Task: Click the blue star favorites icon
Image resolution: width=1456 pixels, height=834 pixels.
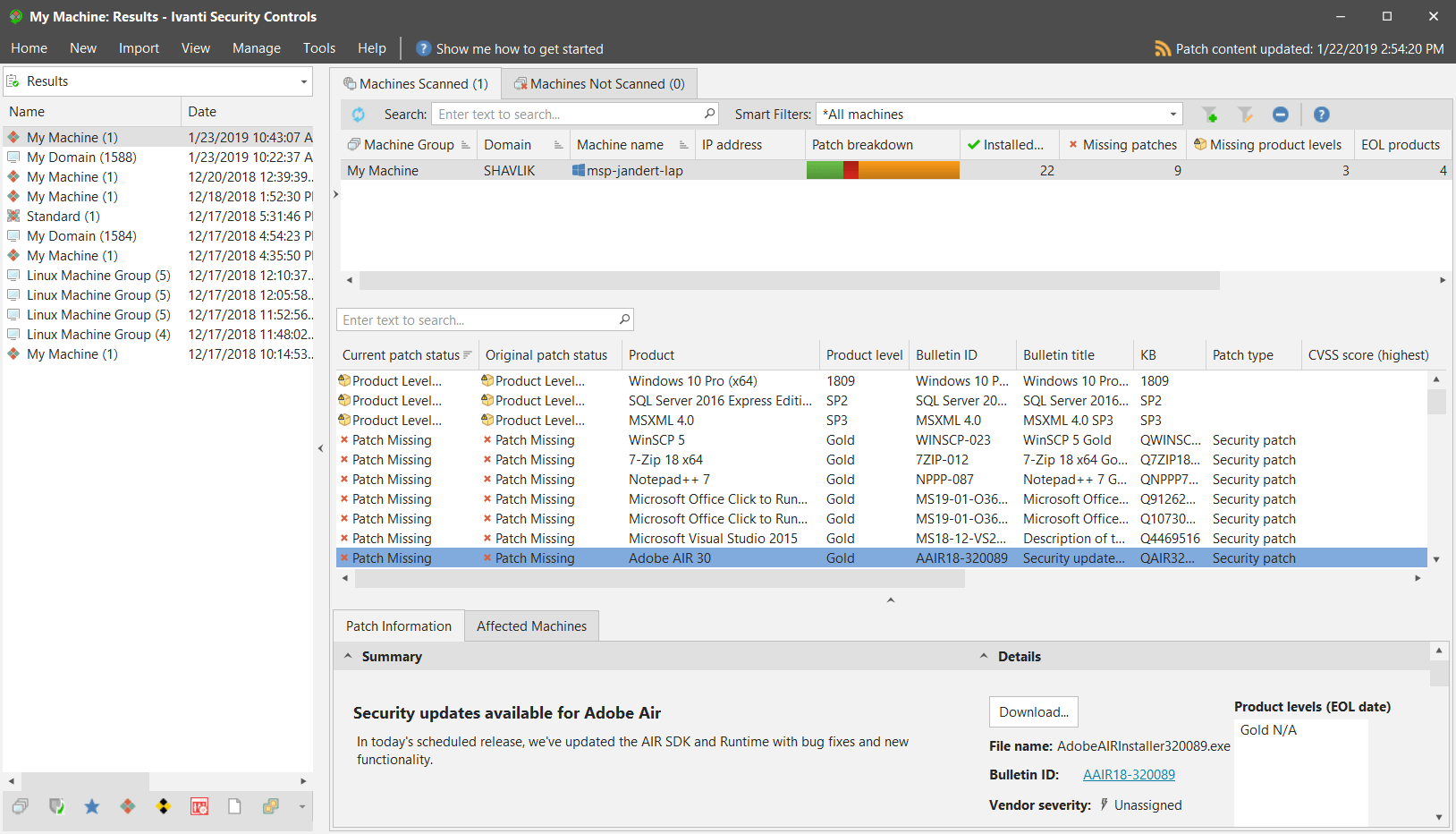Action: [92, 806]
